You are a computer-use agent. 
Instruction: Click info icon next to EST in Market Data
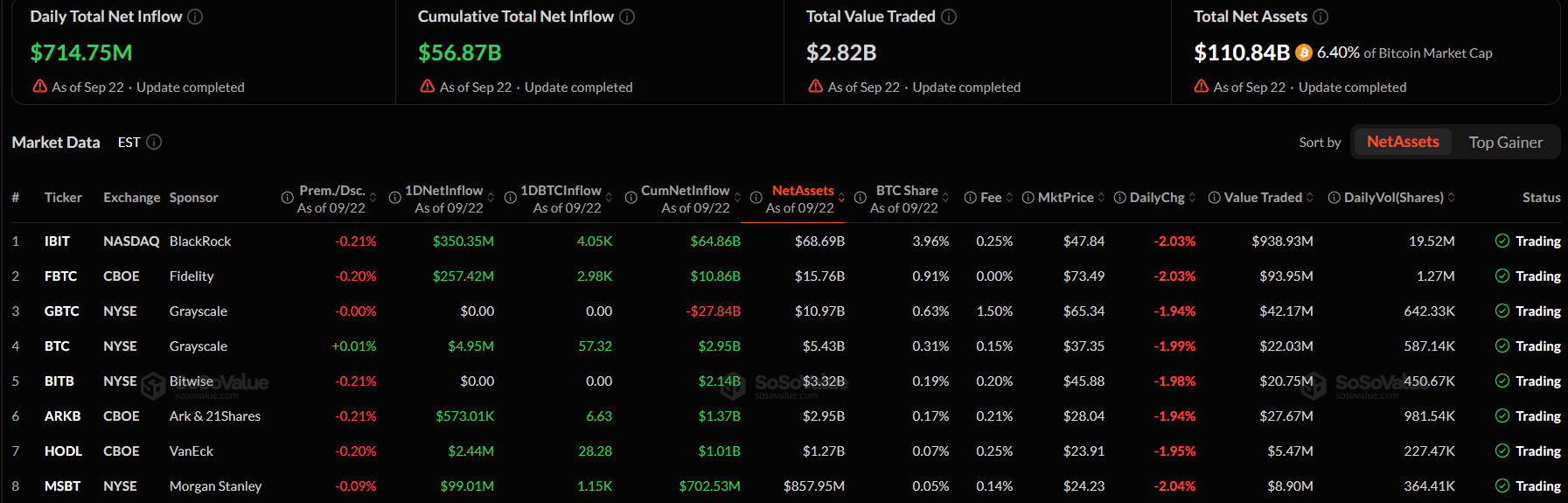[154, 142]
